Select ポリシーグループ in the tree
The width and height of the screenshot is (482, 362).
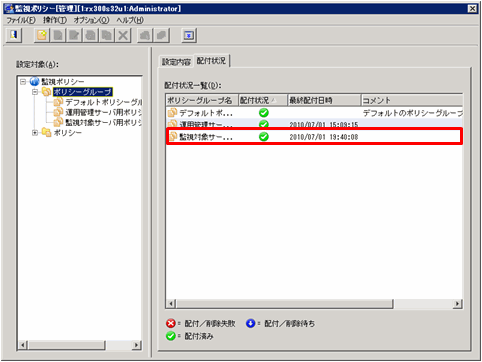[x=82, y=92]
